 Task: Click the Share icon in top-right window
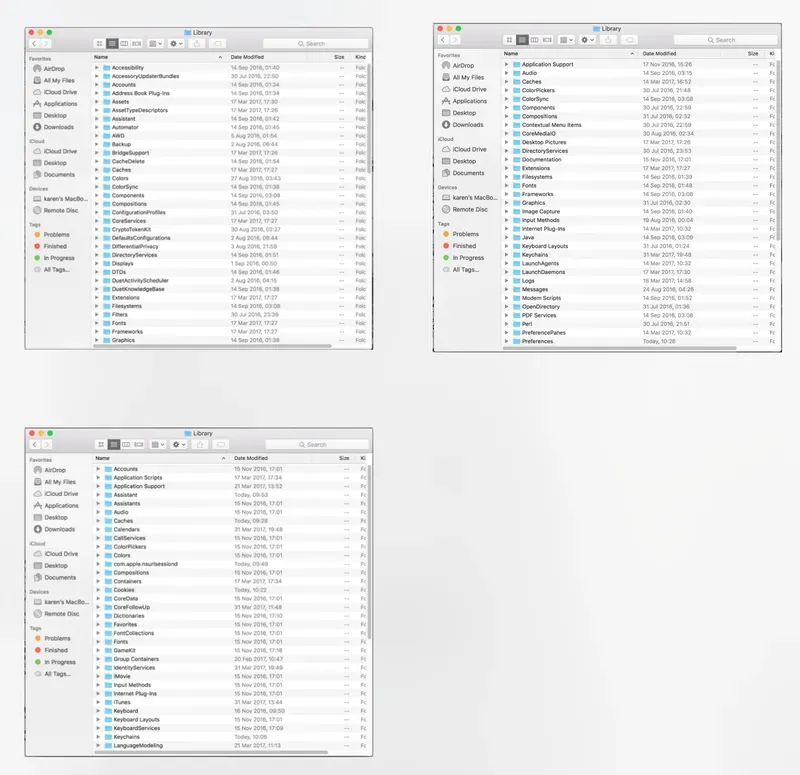tap(607, 40)
